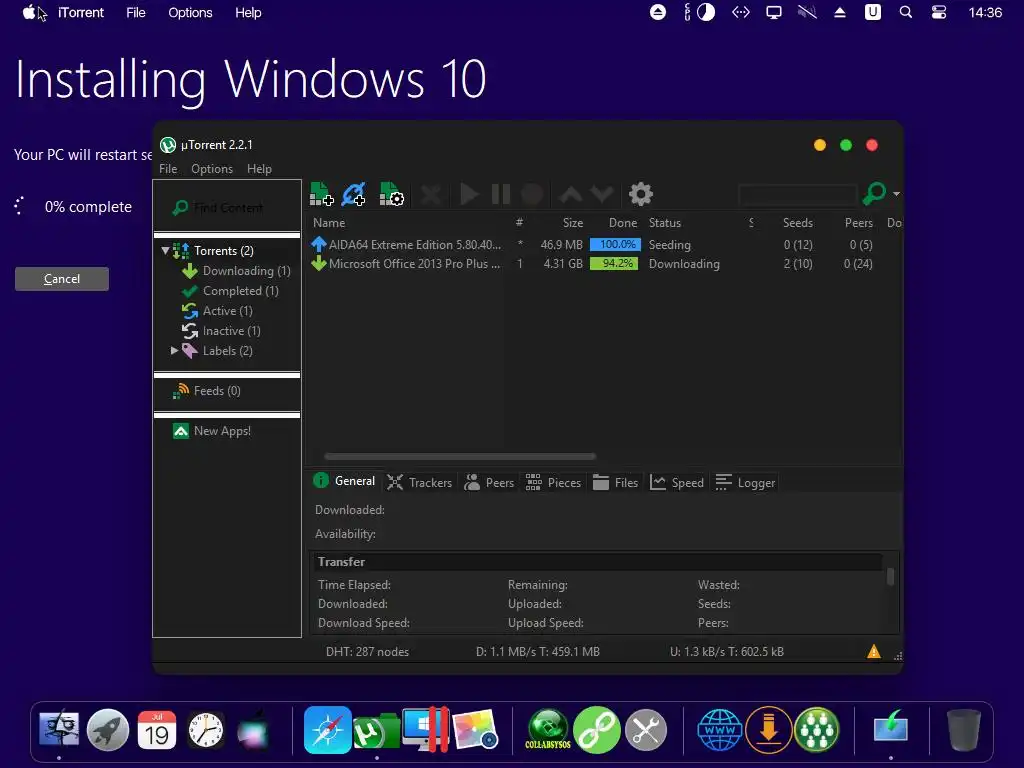This screenshot has width=1024, height=768.
Task: Click Move Down Queue arrow icon
Action: point(602,194)
